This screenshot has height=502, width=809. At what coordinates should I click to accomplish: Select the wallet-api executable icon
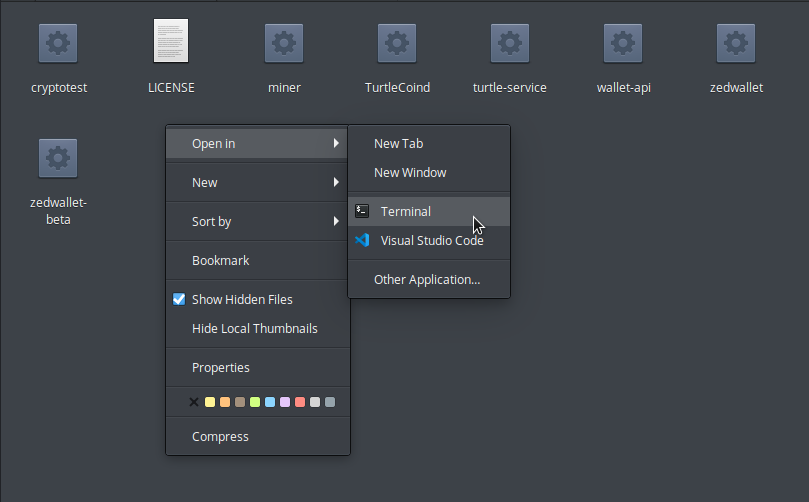623,43
